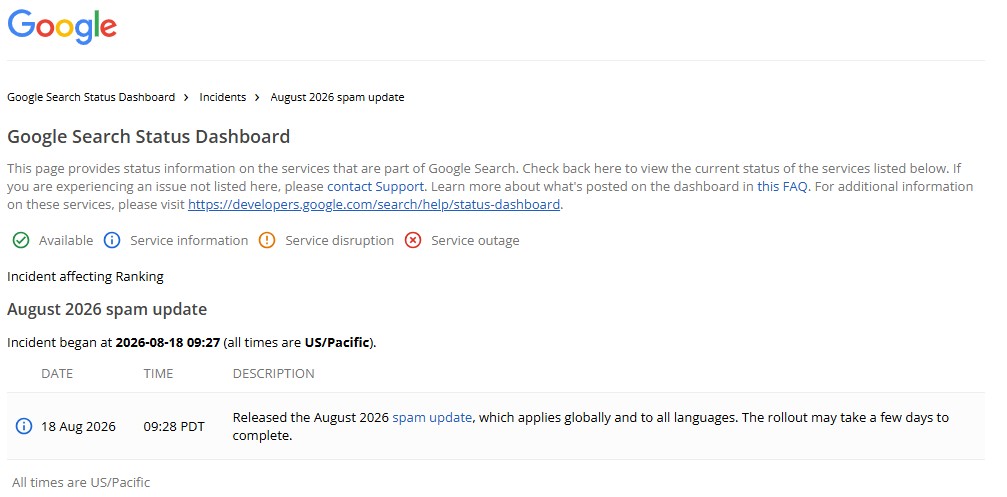Image resolution: width=1007 pixels, height=497 pixels.
Task: Click the Google Search Status Dashboard heading
Action: pos(148,136)
